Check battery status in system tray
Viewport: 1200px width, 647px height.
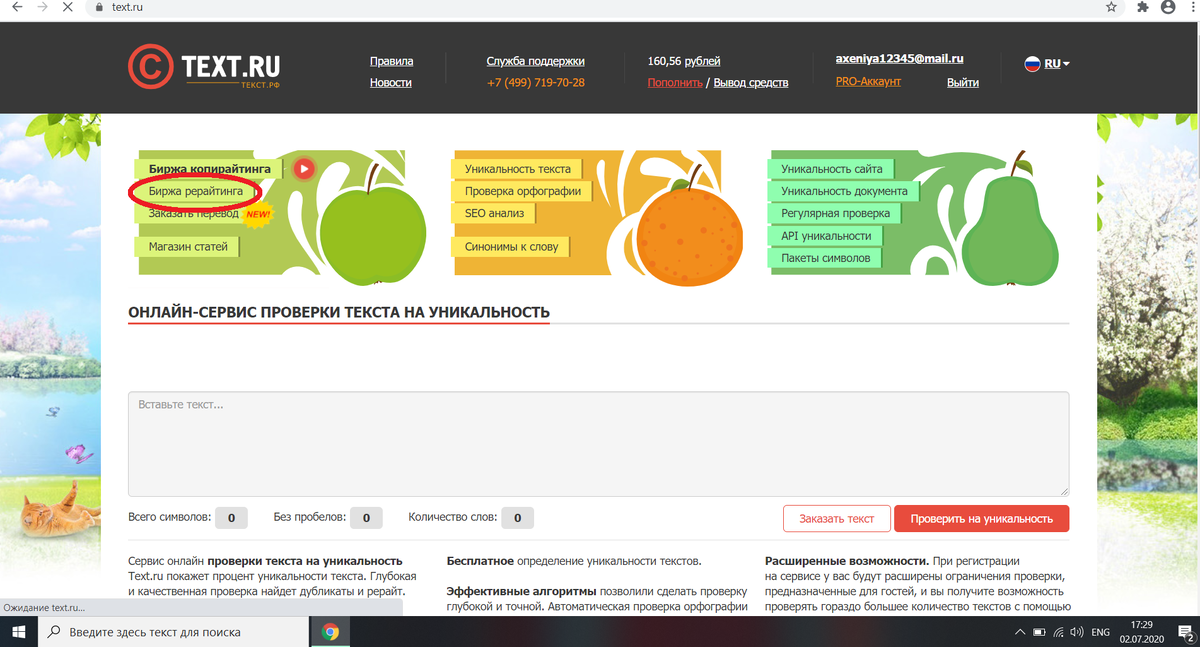click(1039, 632)
